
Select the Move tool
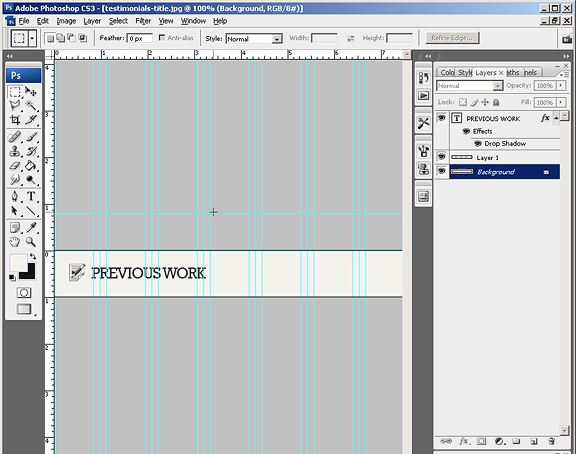(31, 91)
